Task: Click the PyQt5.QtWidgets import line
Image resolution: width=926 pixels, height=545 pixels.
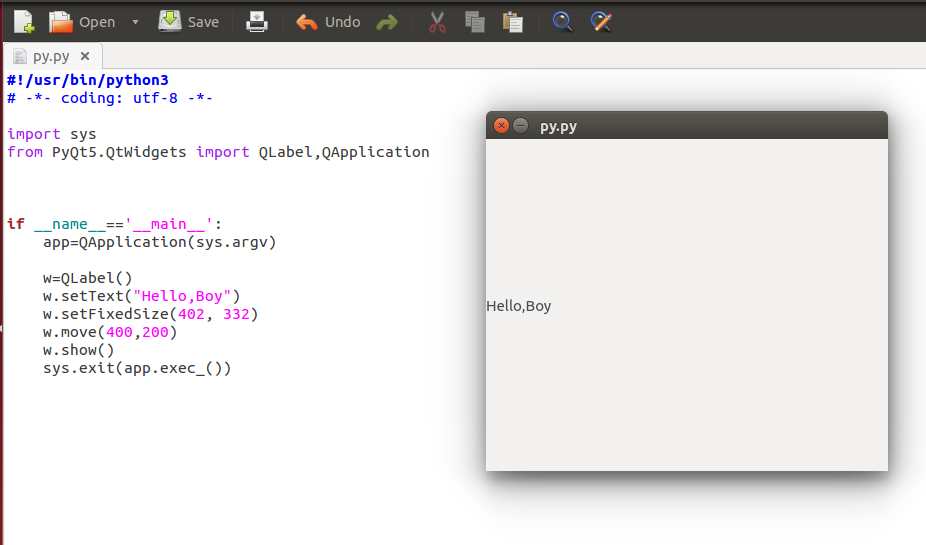Action: click(218, 152)
